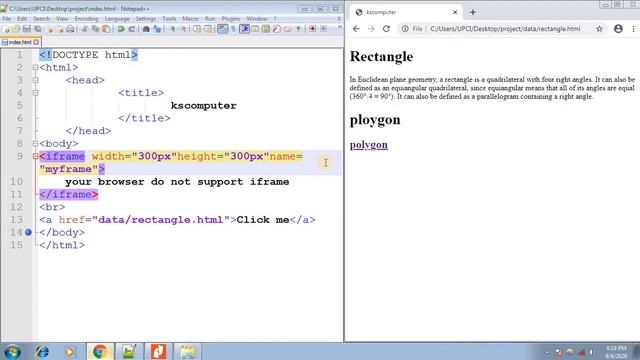Click the Replace toolbar icon

pyautogui.click(x=157, y=29)
